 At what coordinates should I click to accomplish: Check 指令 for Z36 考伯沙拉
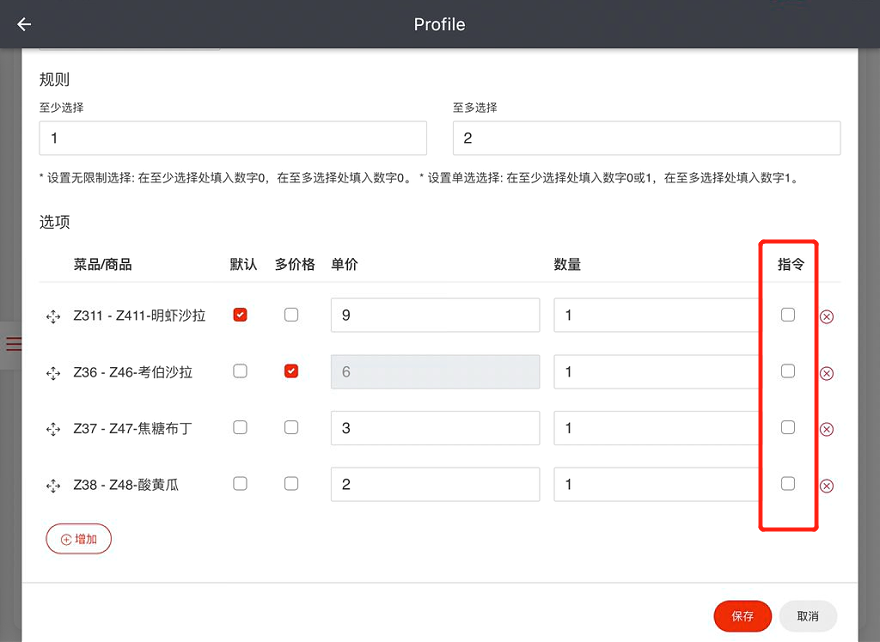point(788,371)
